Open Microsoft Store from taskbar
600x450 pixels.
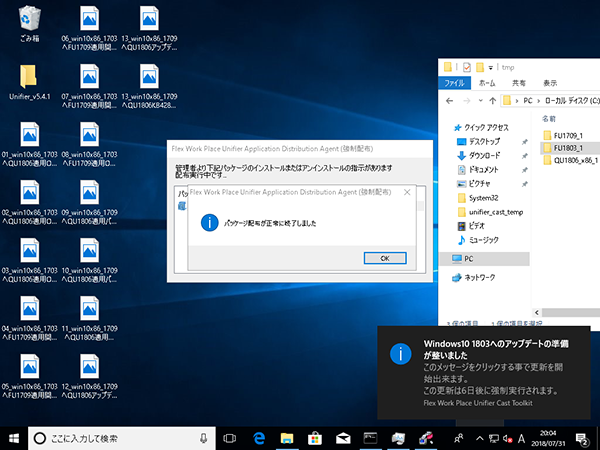315,439
